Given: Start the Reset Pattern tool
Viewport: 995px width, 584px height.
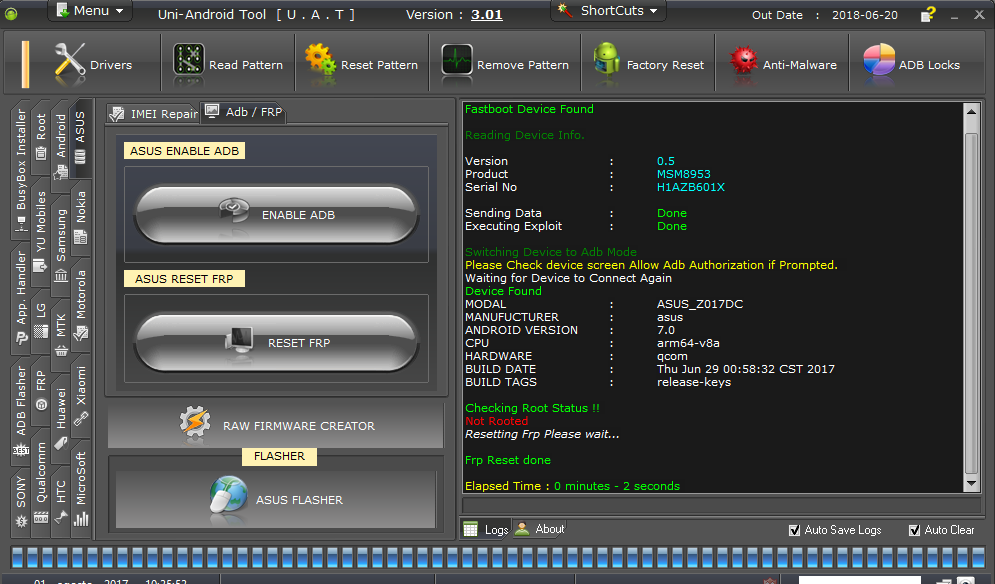Looking at the screenshot, I should tap(361, 65).
